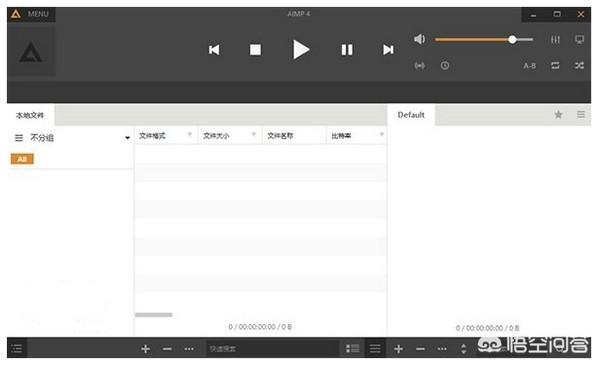
Task: Click the playlist status text 0 / 00:00:00:00 / 0 B
Action: pyautogui.click(x=488, y=328)
